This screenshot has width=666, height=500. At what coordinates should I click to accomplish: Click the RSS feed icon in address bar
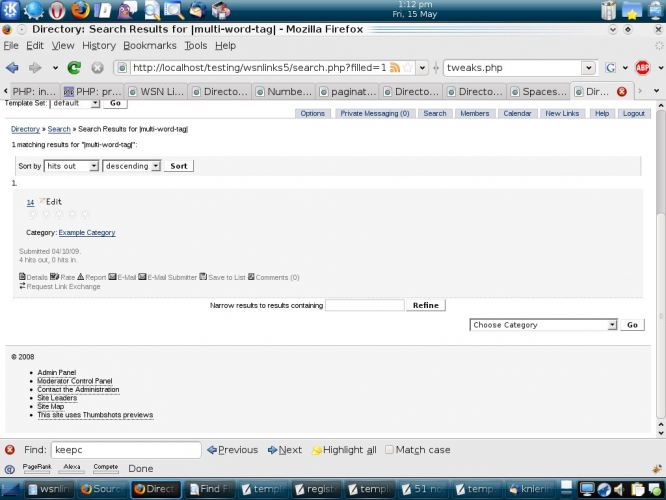395,68
